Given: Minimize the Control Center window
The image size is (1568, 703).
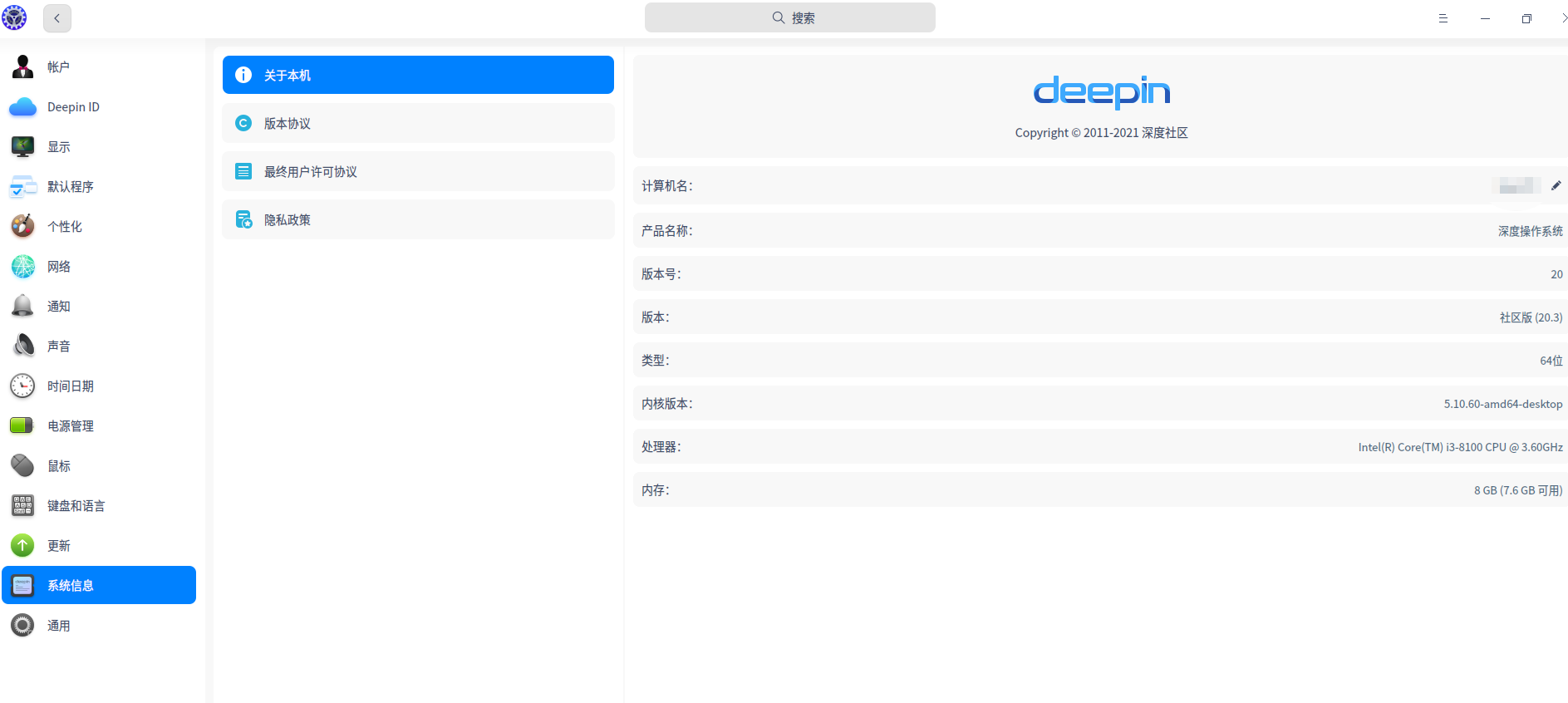Looking at the screenshot, I should pos(1485,18).
